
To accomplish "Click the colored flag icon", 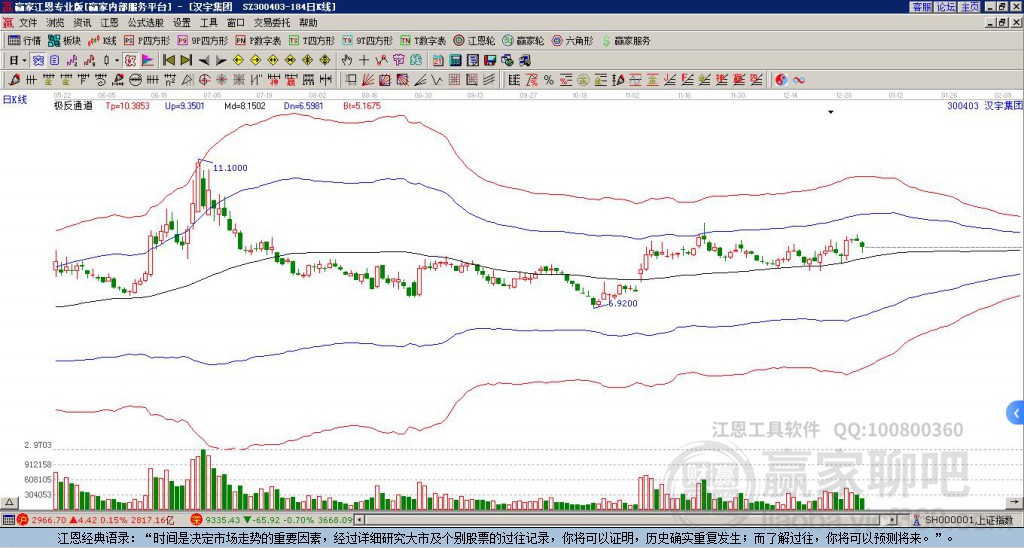I will [x=148, y=61].
